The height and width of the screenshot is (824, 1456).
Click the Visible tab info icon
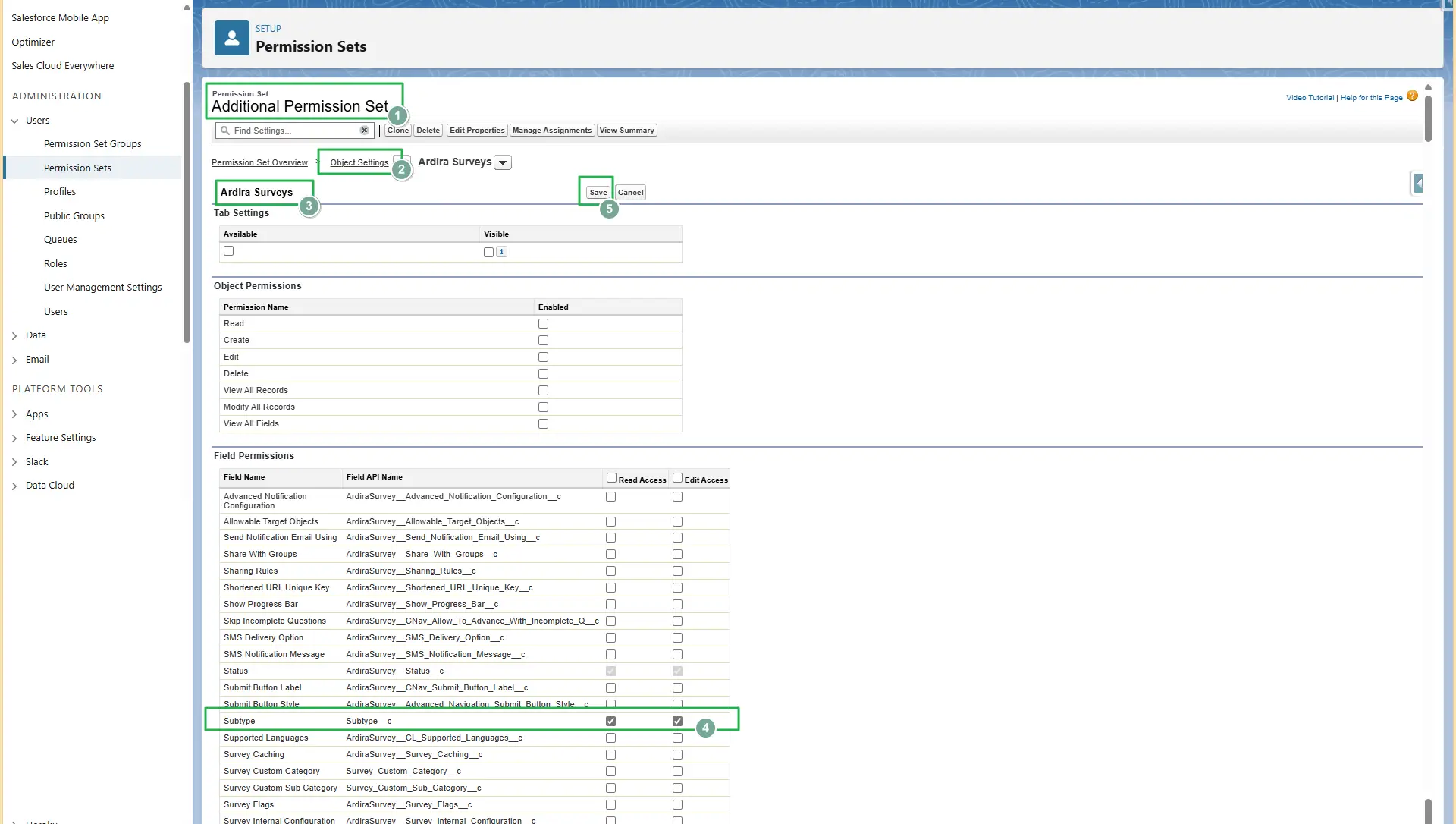501,252
